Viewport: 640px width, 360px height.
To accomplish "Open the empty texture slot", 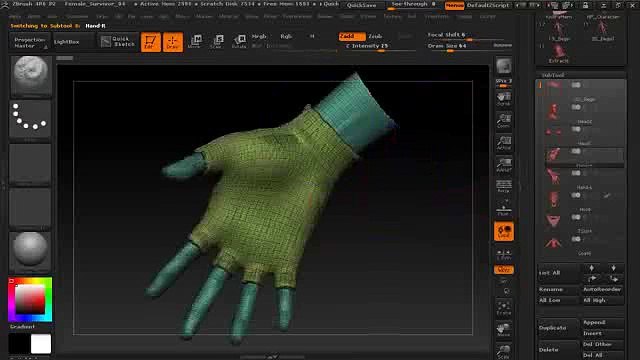I will click(30, 208).
